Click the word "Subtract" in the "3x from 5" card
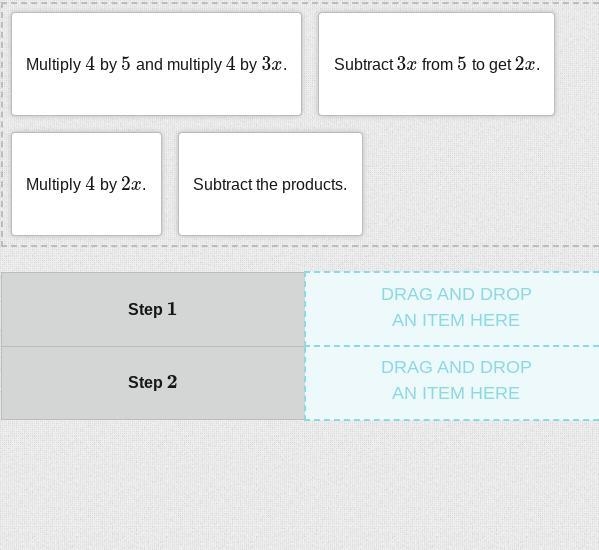The height and width of the screenshot is (550, 599). (x=364, y=64)
